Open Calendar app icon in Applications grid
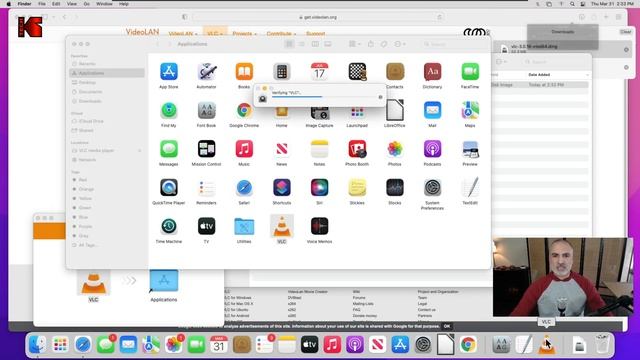 coord(319,72)
